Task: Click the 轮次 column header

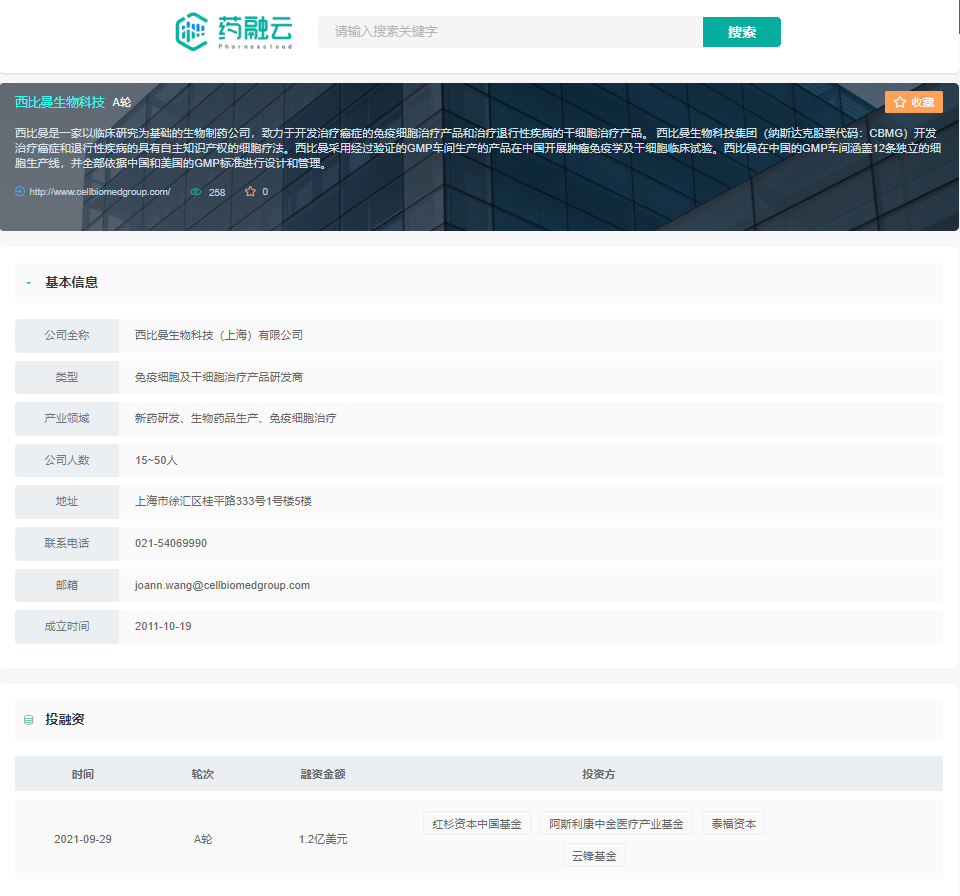Action: 203,774
